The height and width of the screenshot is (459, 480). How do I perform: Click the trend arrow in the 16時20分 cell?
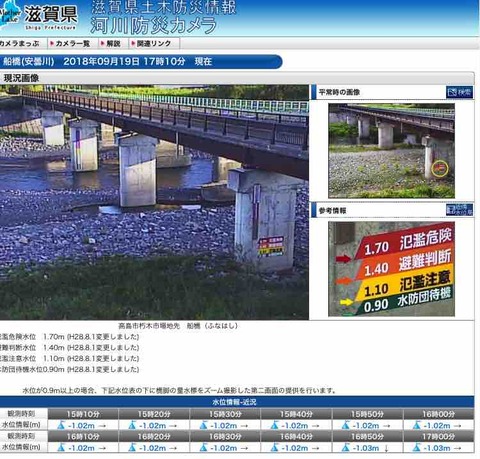pos(173,448)
